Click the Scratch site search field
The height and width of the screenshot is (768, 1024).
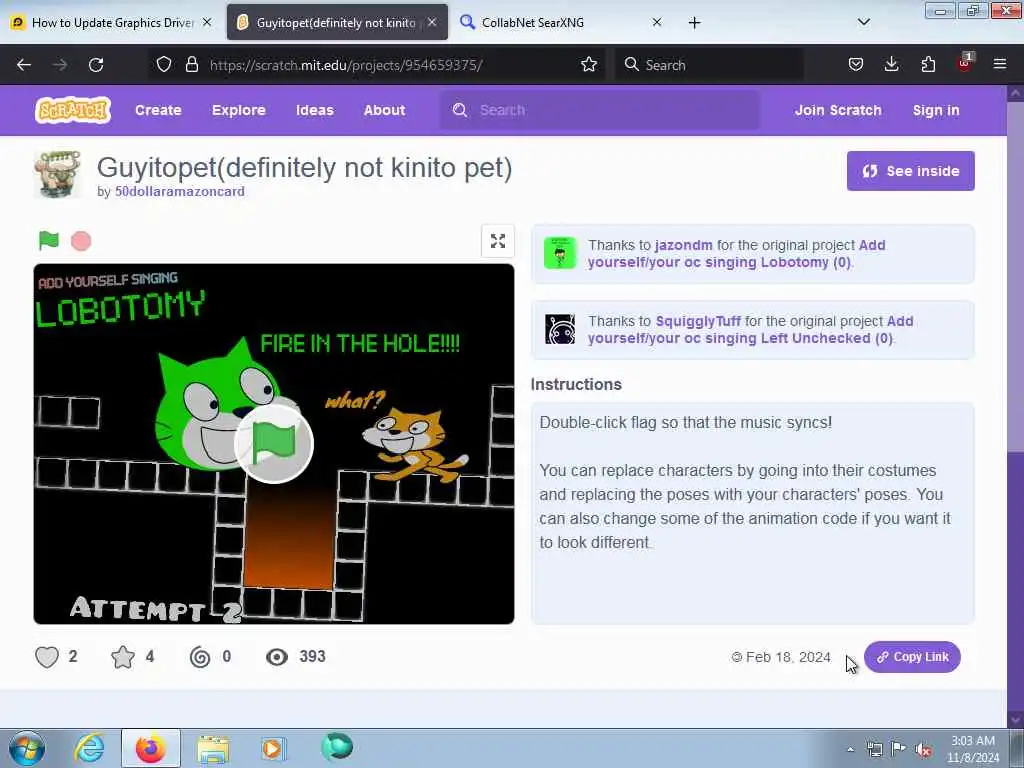tap(600, 110)
